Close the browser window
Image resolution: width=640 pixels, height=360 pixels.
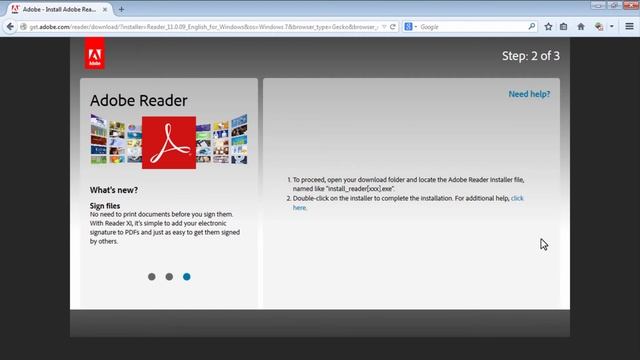tap(631, 5)
